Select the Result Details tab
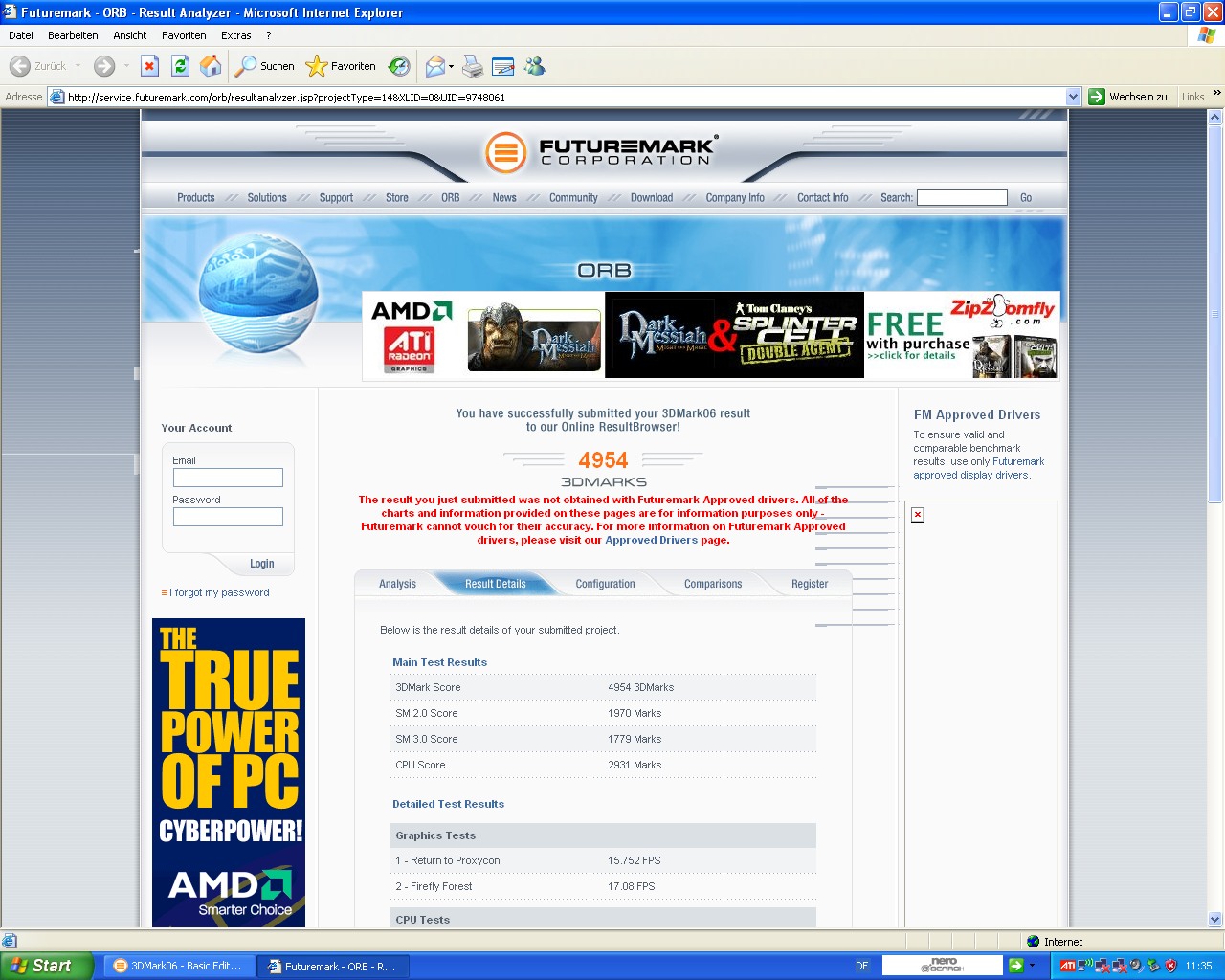The width and height of the screenshot is (1225, 980). [x=496, y=584]
